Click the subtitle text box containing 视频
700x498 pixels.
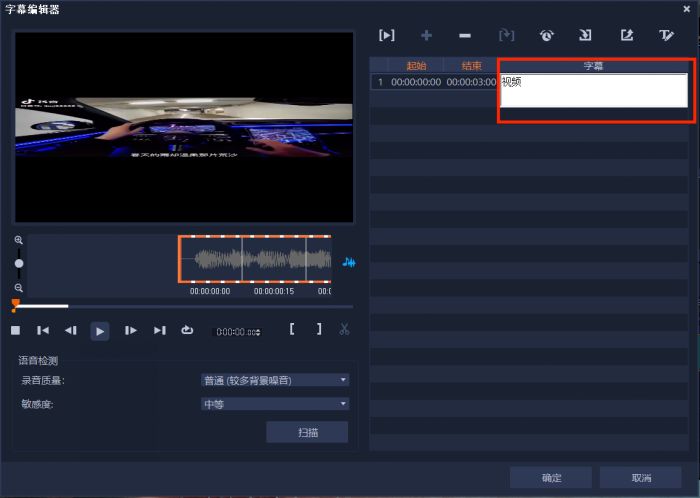594,91
